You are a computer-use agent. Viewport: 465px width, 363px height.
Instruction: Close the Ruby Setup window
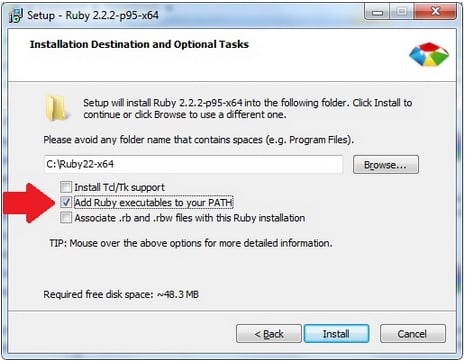click(x=435, y=12)
